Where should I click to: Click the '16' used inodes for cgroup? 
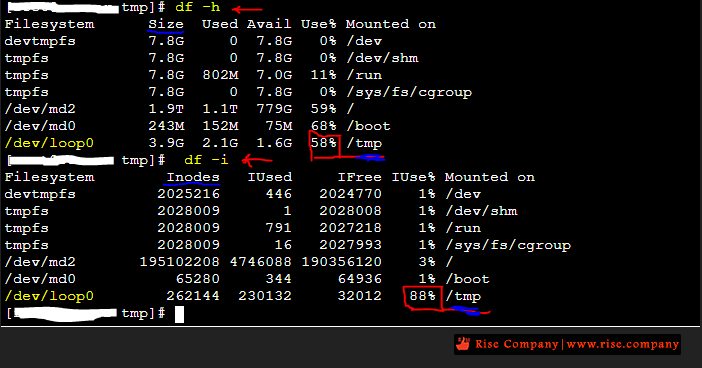283,245
